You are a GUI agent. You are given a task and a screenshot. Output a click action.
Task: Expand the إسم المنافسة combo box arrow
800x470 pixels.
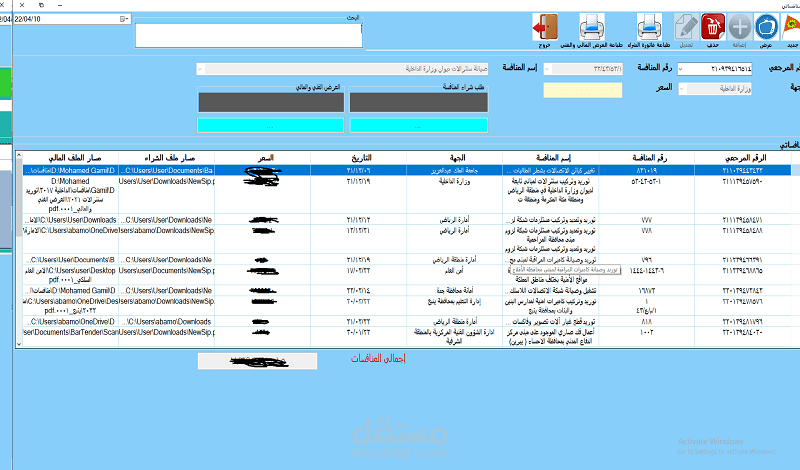[x=200, y=69]
